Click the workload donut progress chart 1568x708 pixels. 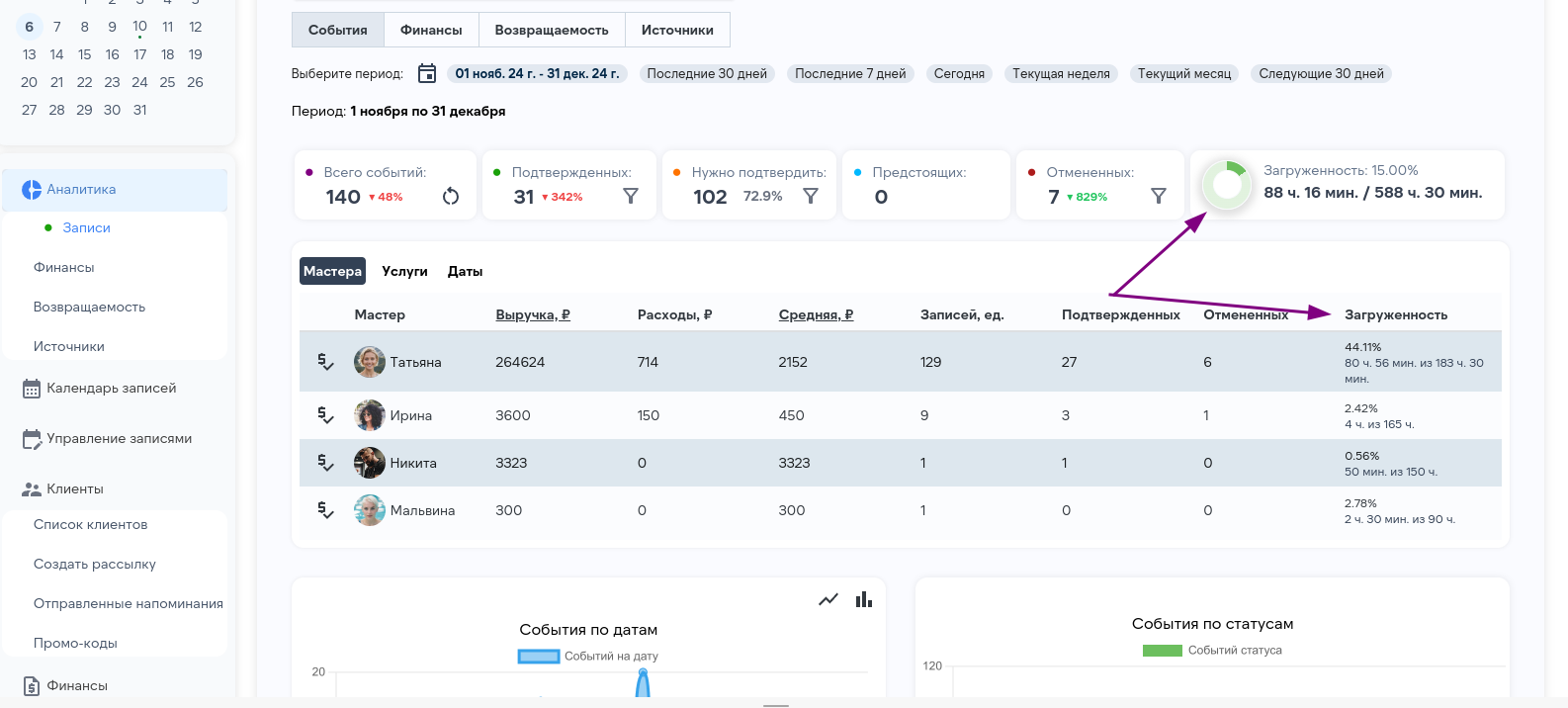1227,185
